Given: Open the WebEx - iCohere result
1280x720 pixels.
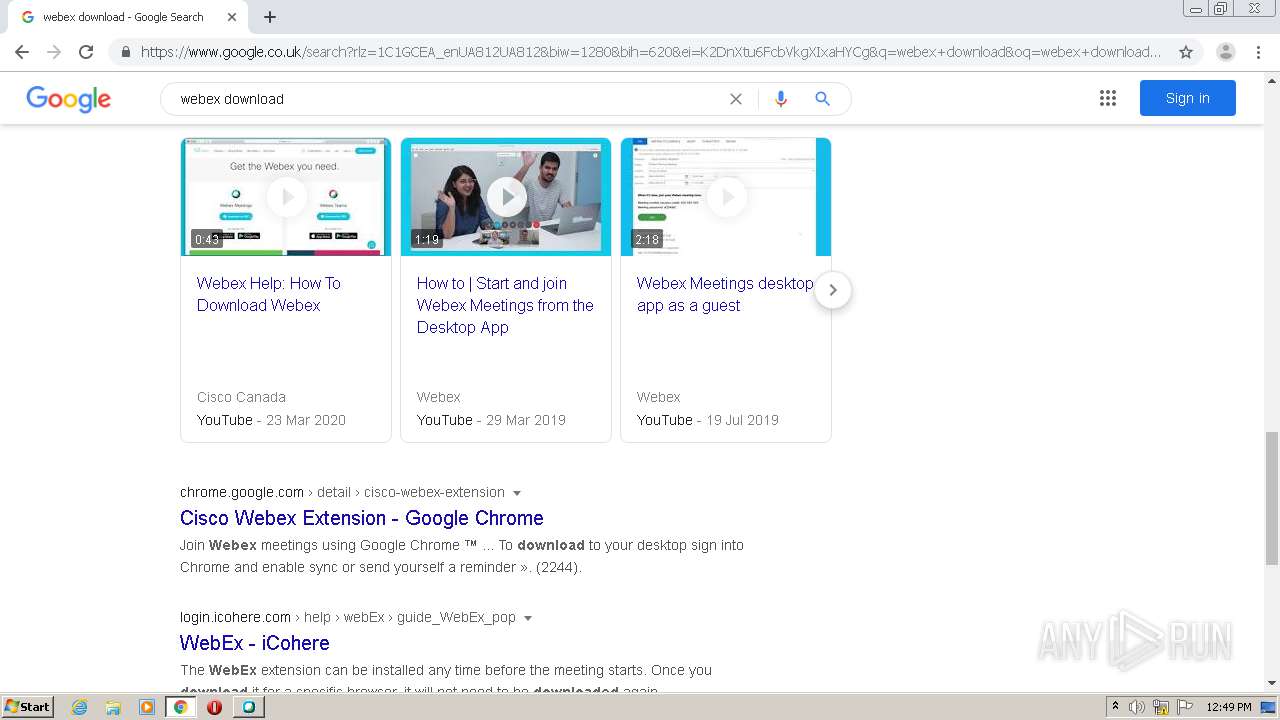Looking at the screenshot, I should coord(255,643).
